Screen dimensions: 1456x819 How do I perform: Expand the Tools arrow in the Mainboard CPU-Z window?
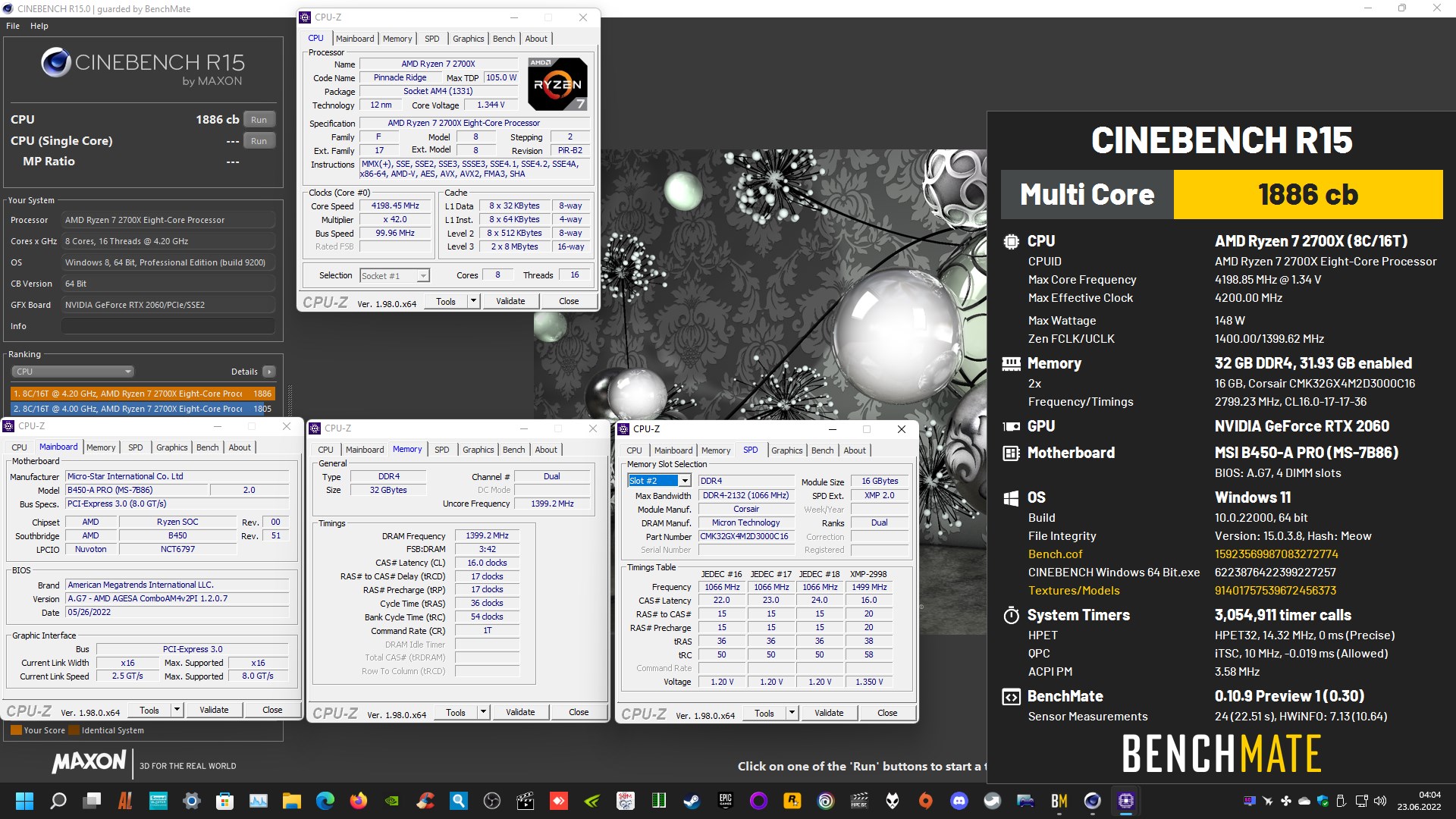click(x=177, y=710)
